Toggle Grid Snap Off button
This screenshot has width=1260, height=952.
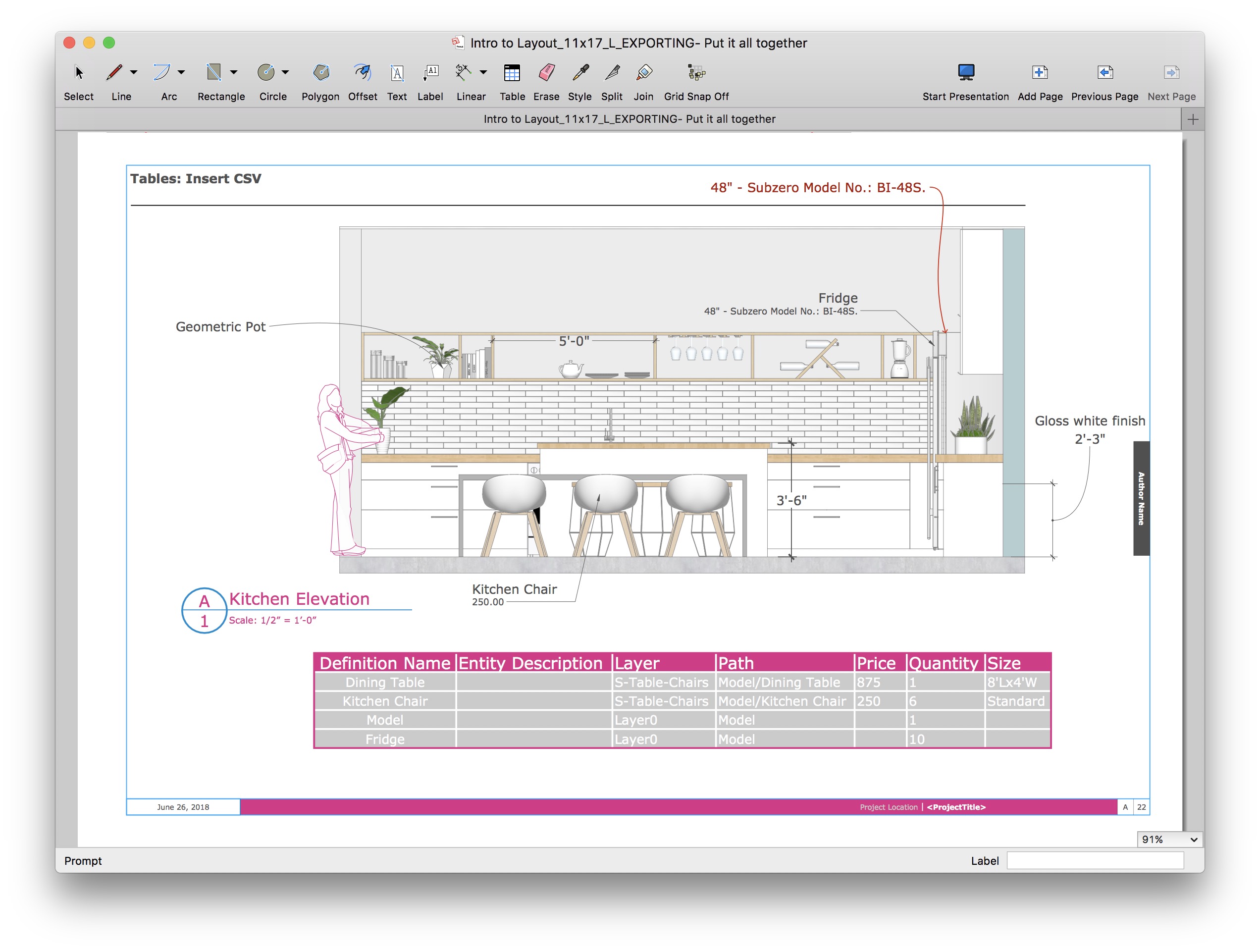[x=695, y=73]
